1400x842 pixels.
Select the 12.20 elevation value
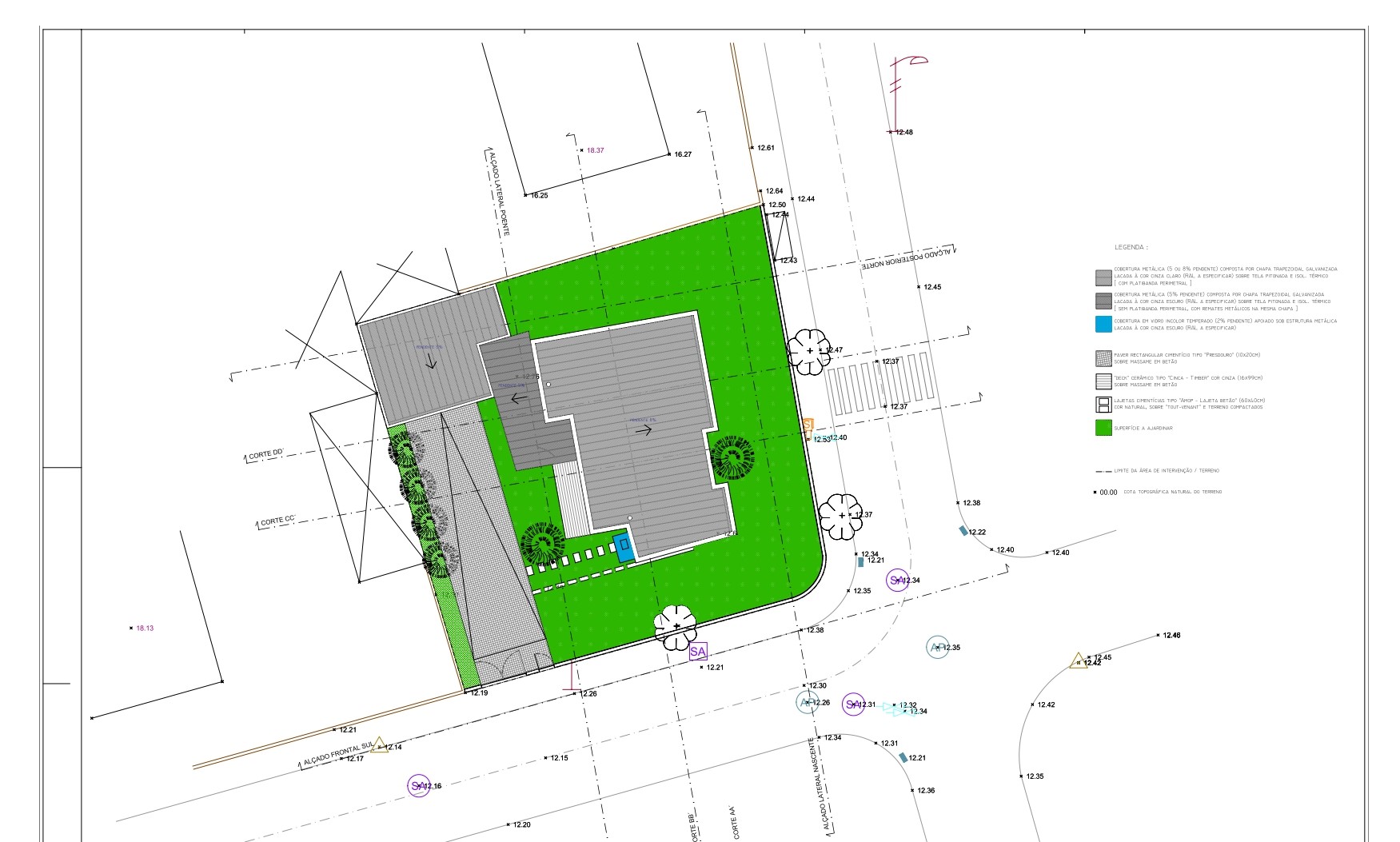click(521, 824)
